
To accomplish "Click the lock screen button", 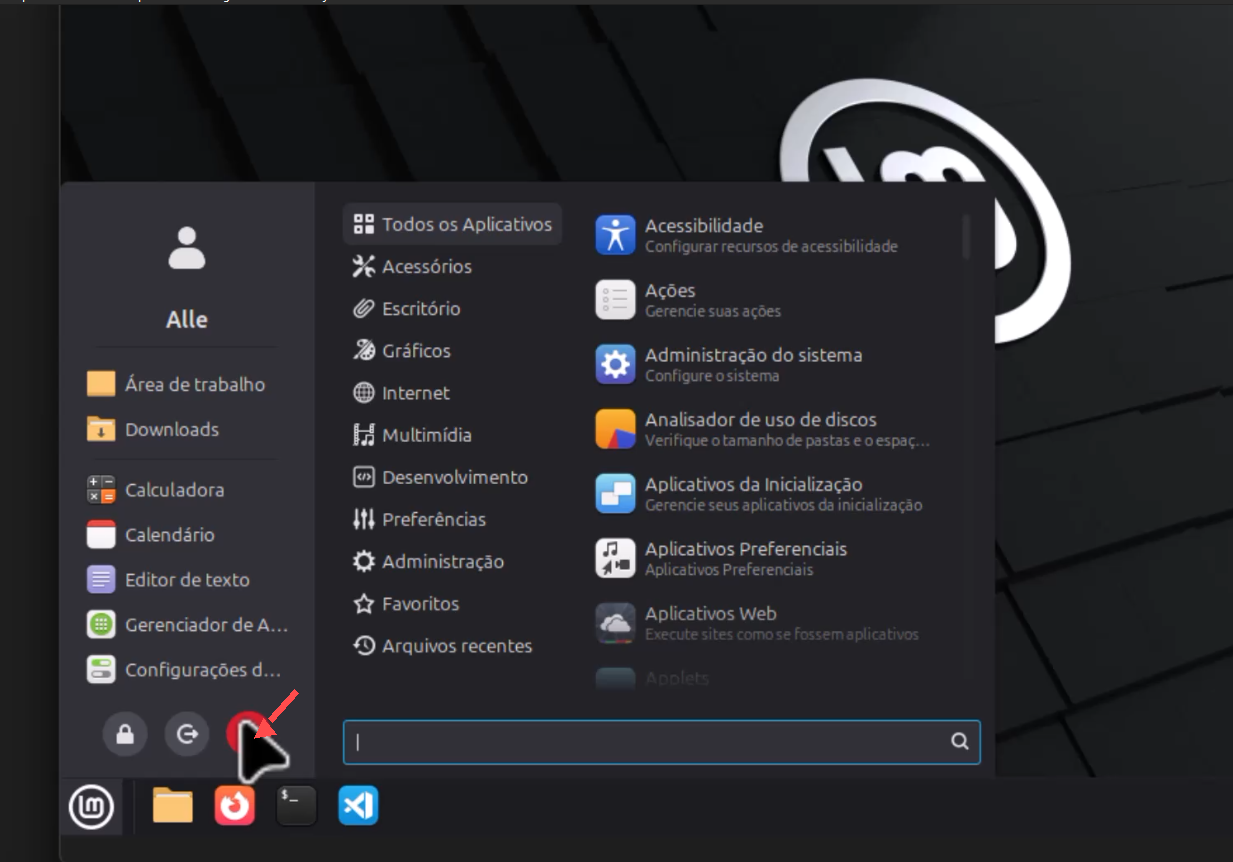I will pos(125,735).
